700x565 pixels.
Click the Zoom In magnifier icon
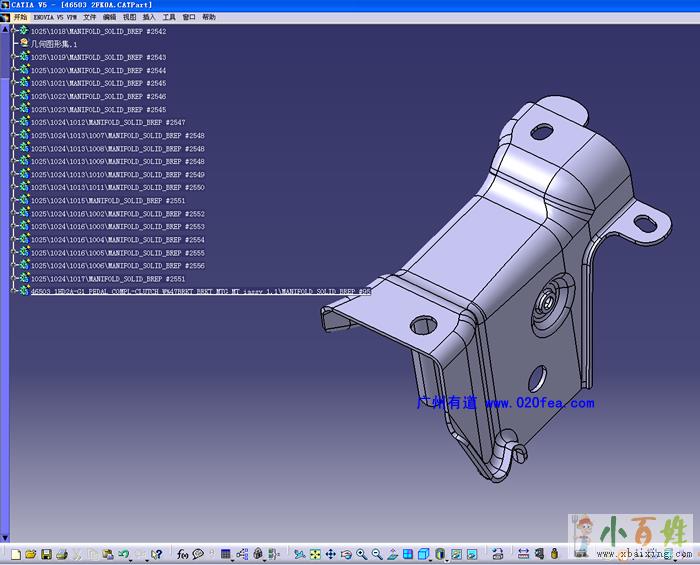(361, 554)
